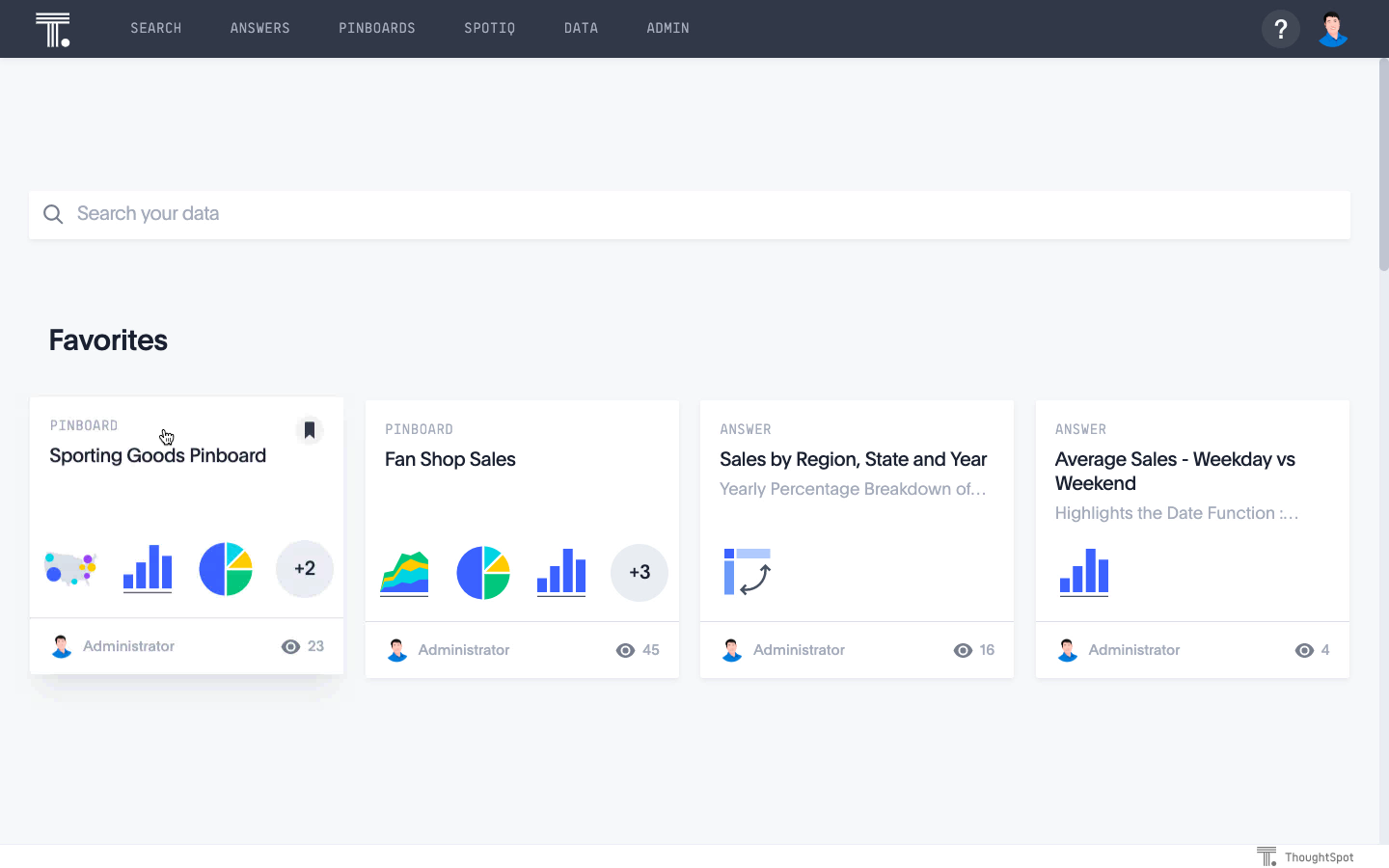Screen dimensions: 1389x868
Task: Click Administrator name on Sporting Goods Pinboard
Action: tap(128, 646)
